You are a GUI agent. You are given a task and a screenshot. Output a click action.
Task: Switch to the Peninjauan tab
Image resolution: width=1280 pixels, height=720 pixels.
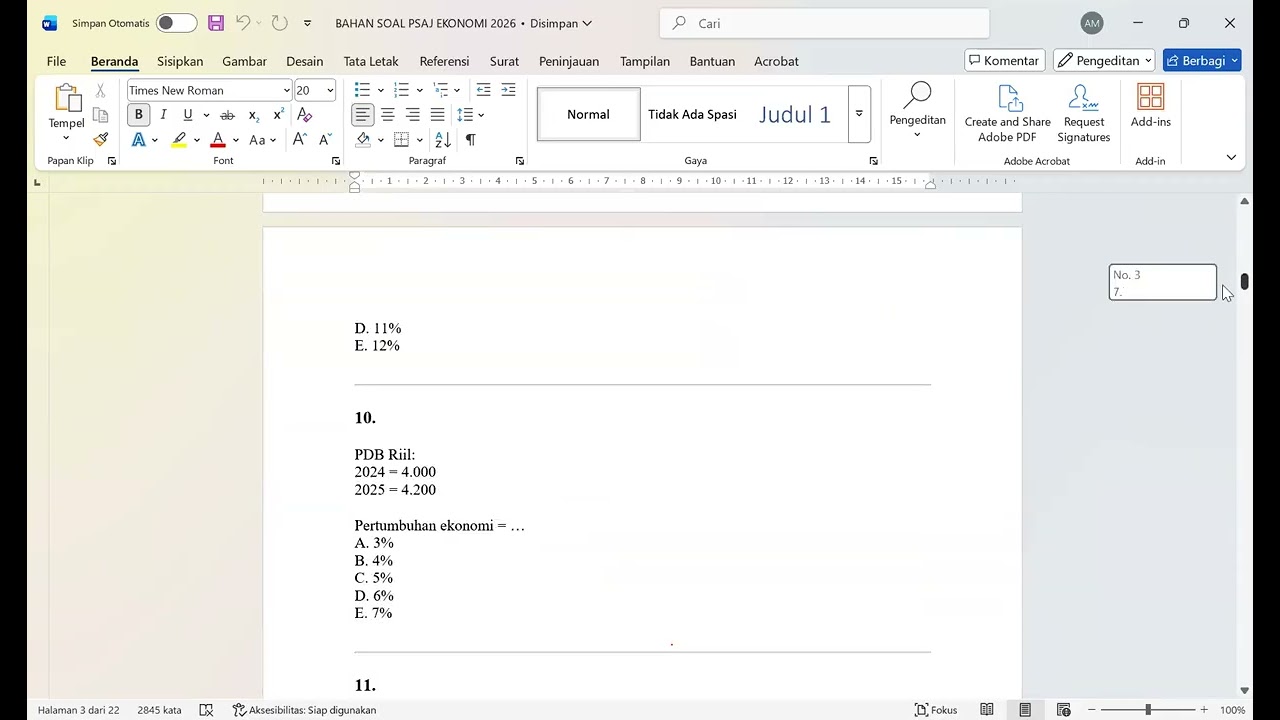pos(569,61)
